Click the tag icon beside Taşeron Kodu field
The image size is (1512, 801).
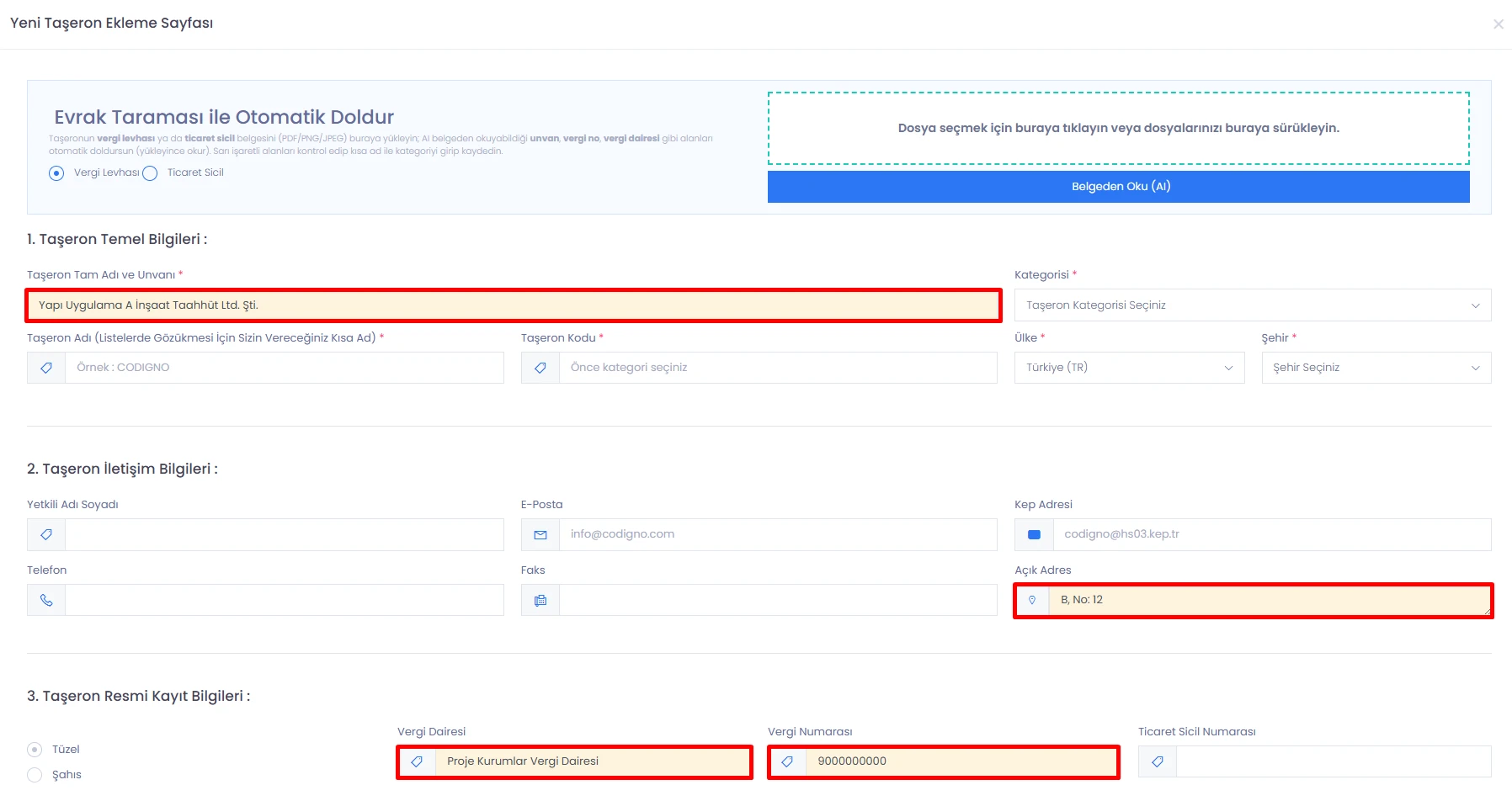pos(540,368)
